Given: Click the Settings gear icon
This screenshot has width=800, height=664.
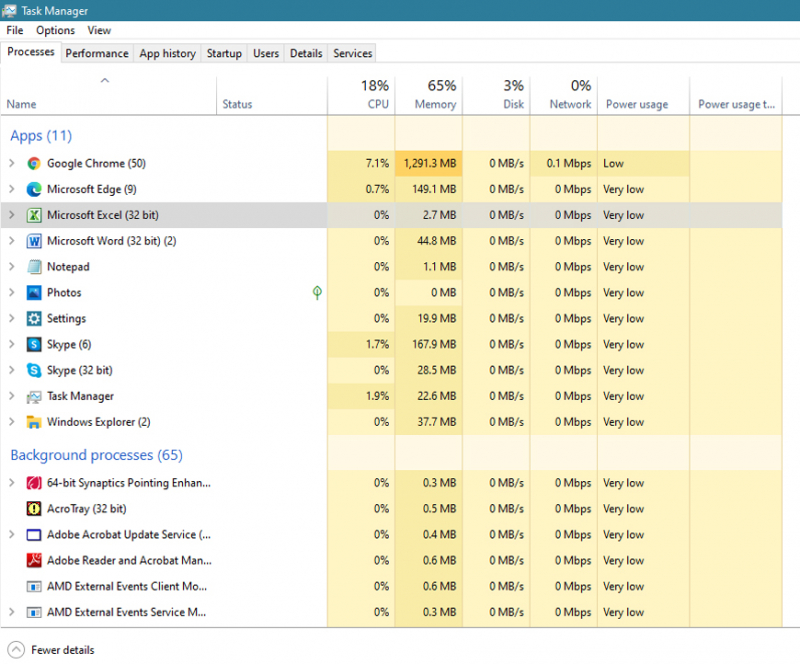Looking at the screenshot, I should coord(34,318).
